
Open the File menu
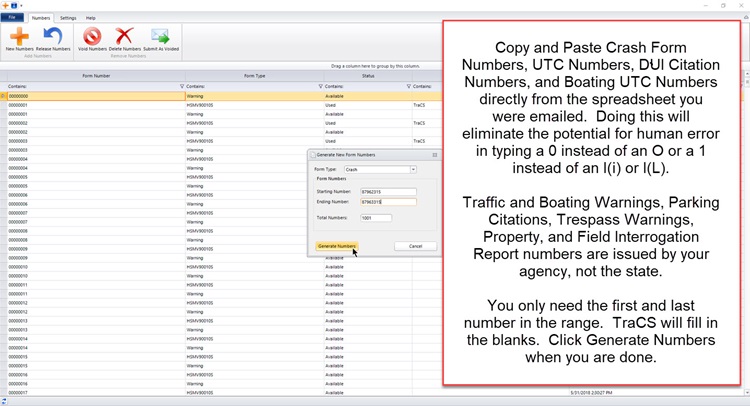(x=12, y=18)
